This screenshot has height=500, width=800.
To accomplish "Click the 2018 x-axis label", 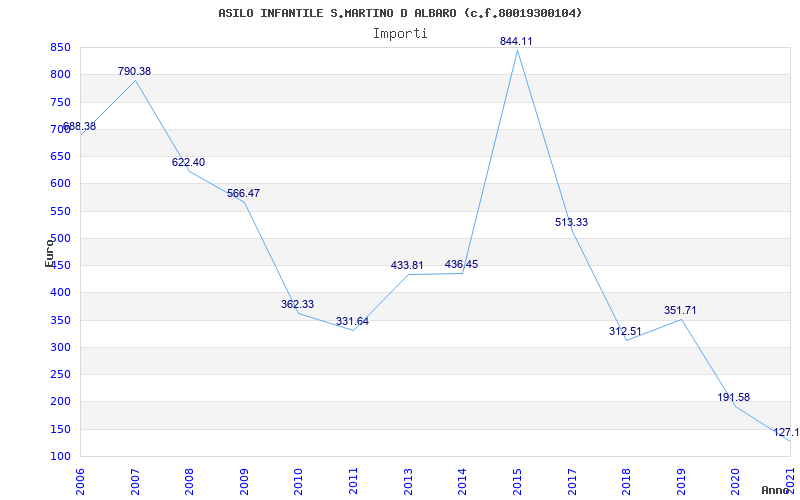I will click(627, 481).
